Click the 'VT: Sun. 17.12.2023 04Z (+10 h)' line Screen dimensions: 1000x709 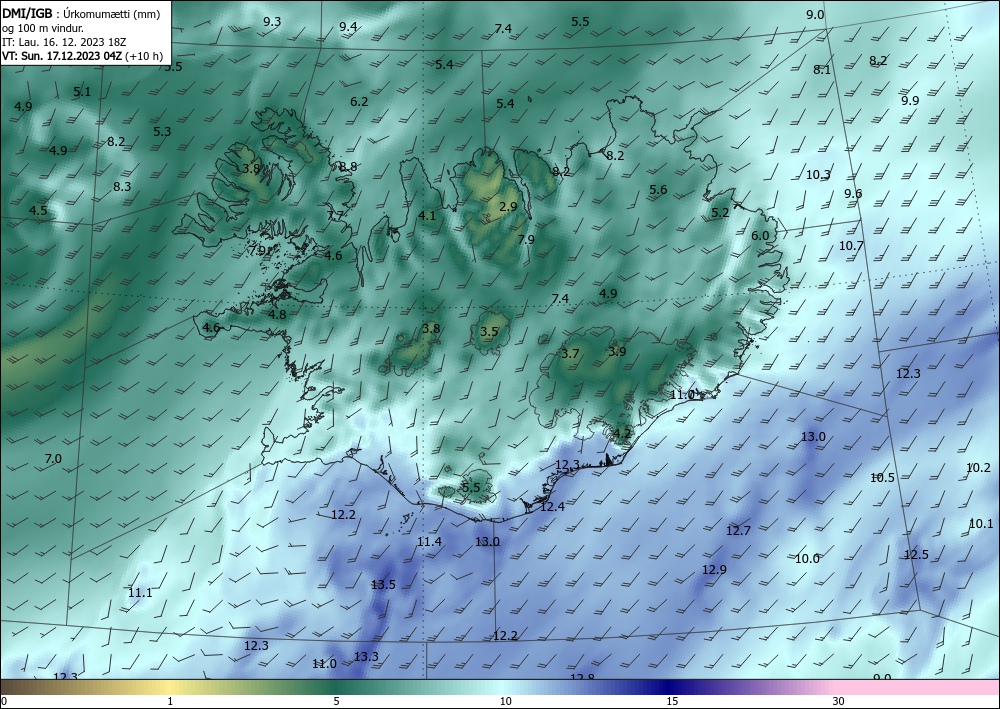[82, 55]
